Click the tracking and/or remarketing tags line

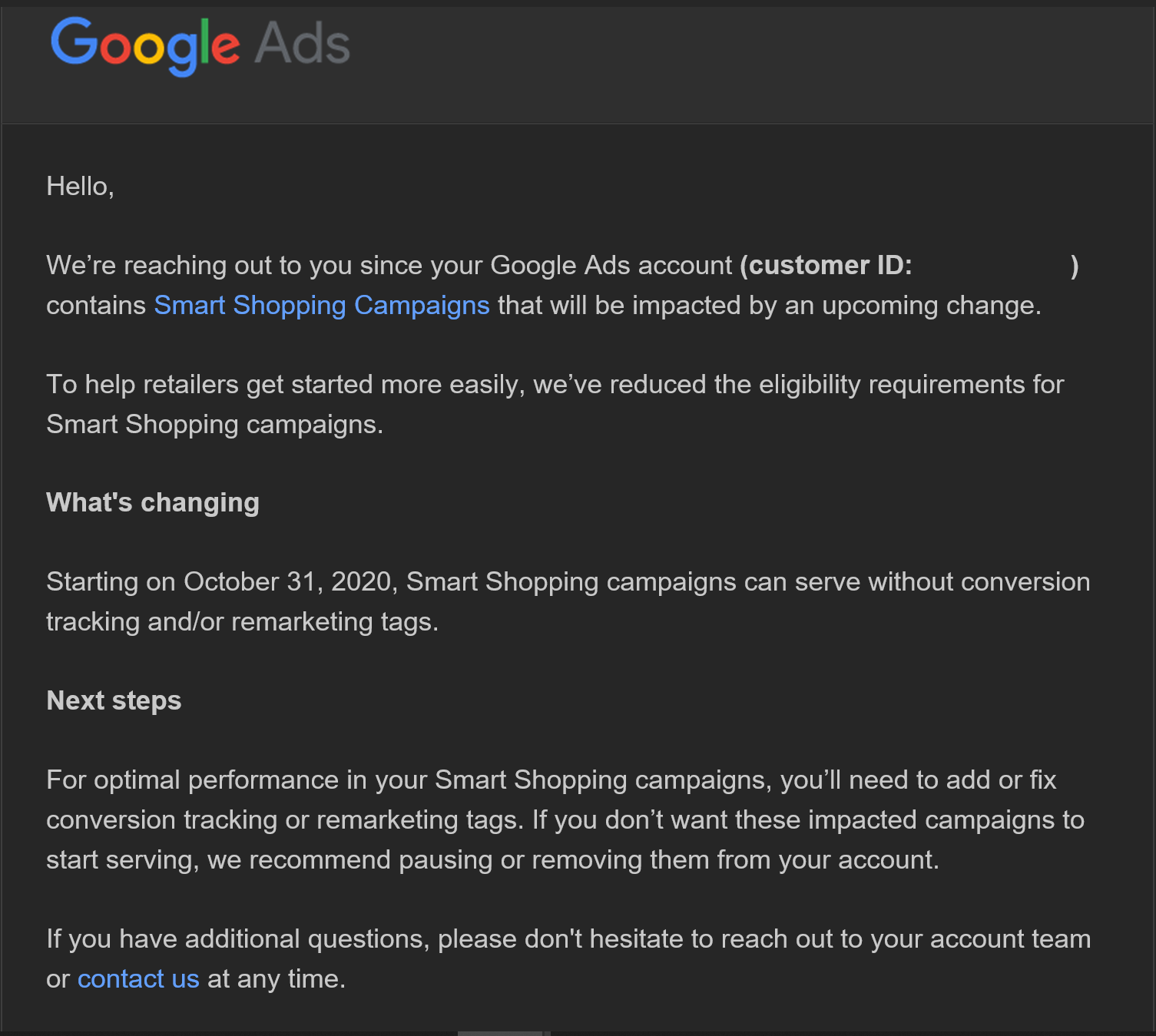[x=243, y=621]
